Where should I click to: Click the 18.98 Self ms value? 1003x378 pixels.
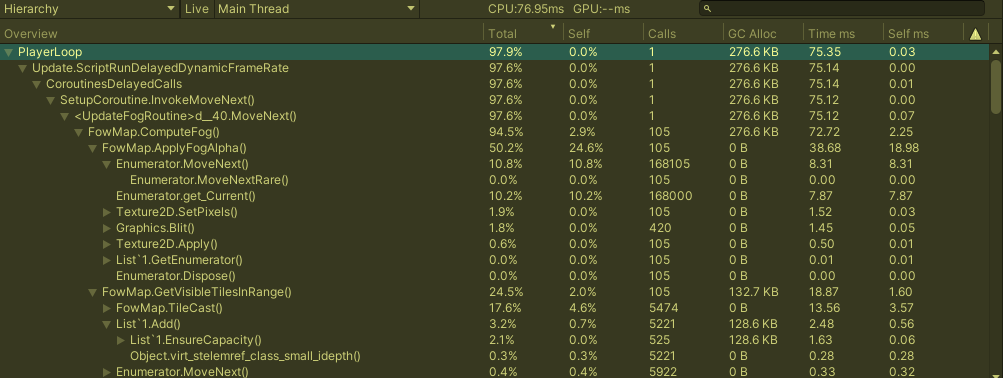[x=904, y=148]
